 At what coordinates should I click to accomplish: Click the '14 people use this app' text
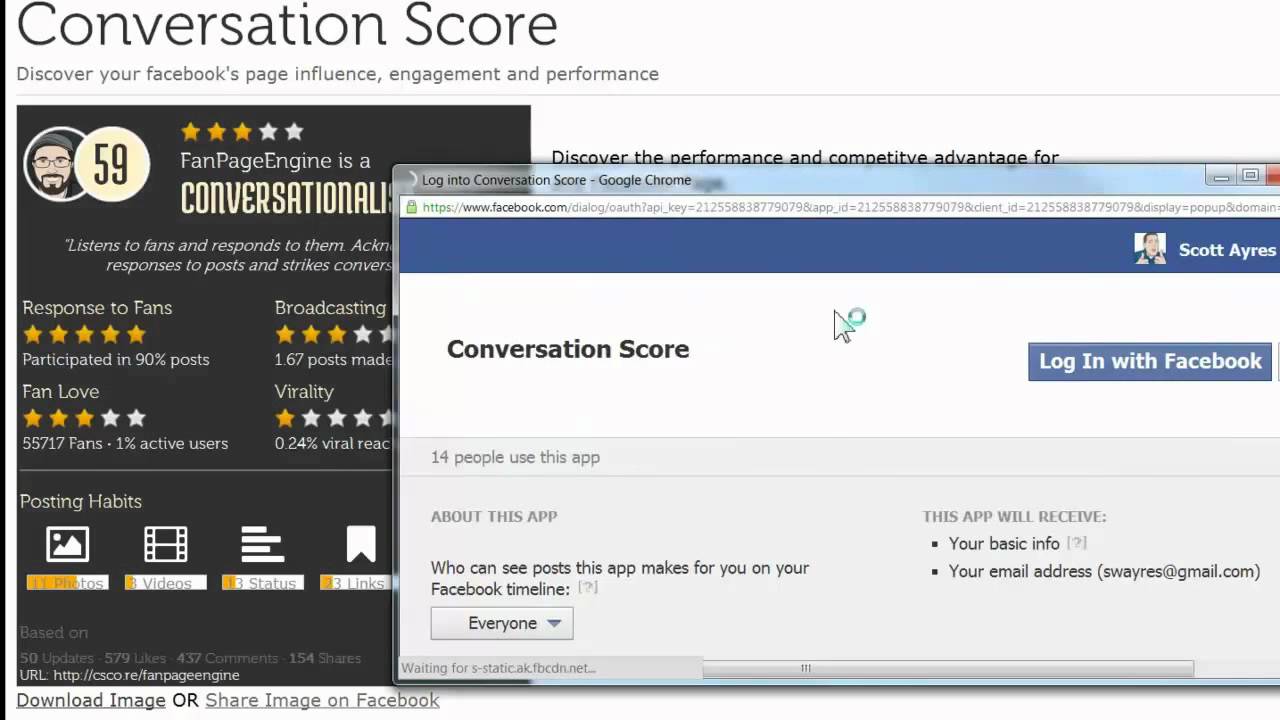click(x=515, y=457)
